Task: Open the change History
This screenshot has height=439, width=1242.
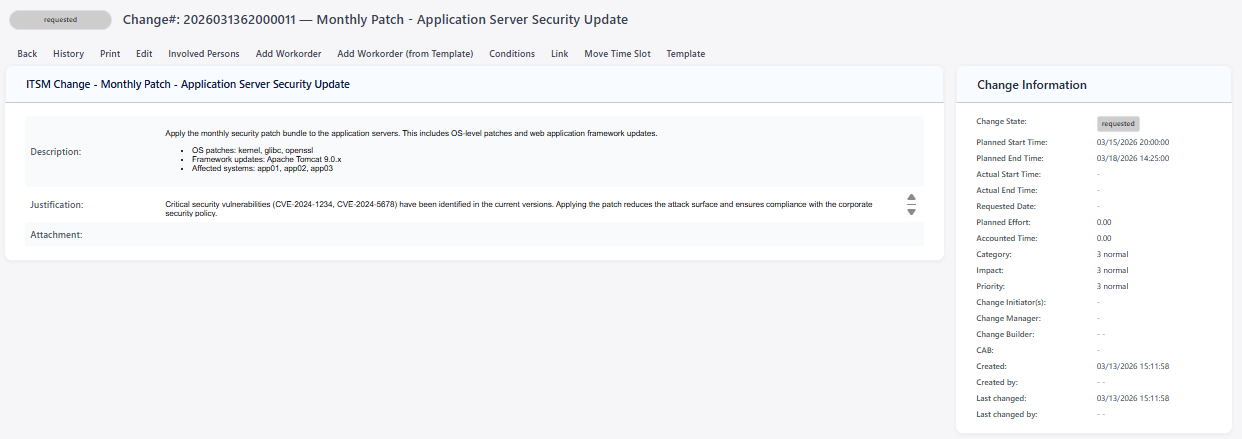Action: [x=69, y=54]
